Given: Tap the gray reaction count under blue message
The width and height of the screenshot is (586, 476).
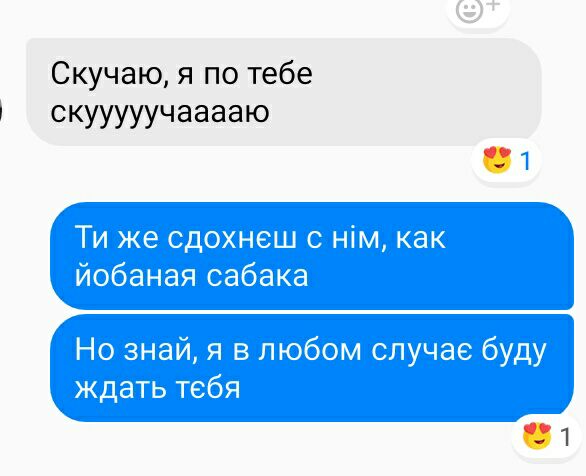Looking at the screenshot, I should pyautogui.click(x=566, y=437).
